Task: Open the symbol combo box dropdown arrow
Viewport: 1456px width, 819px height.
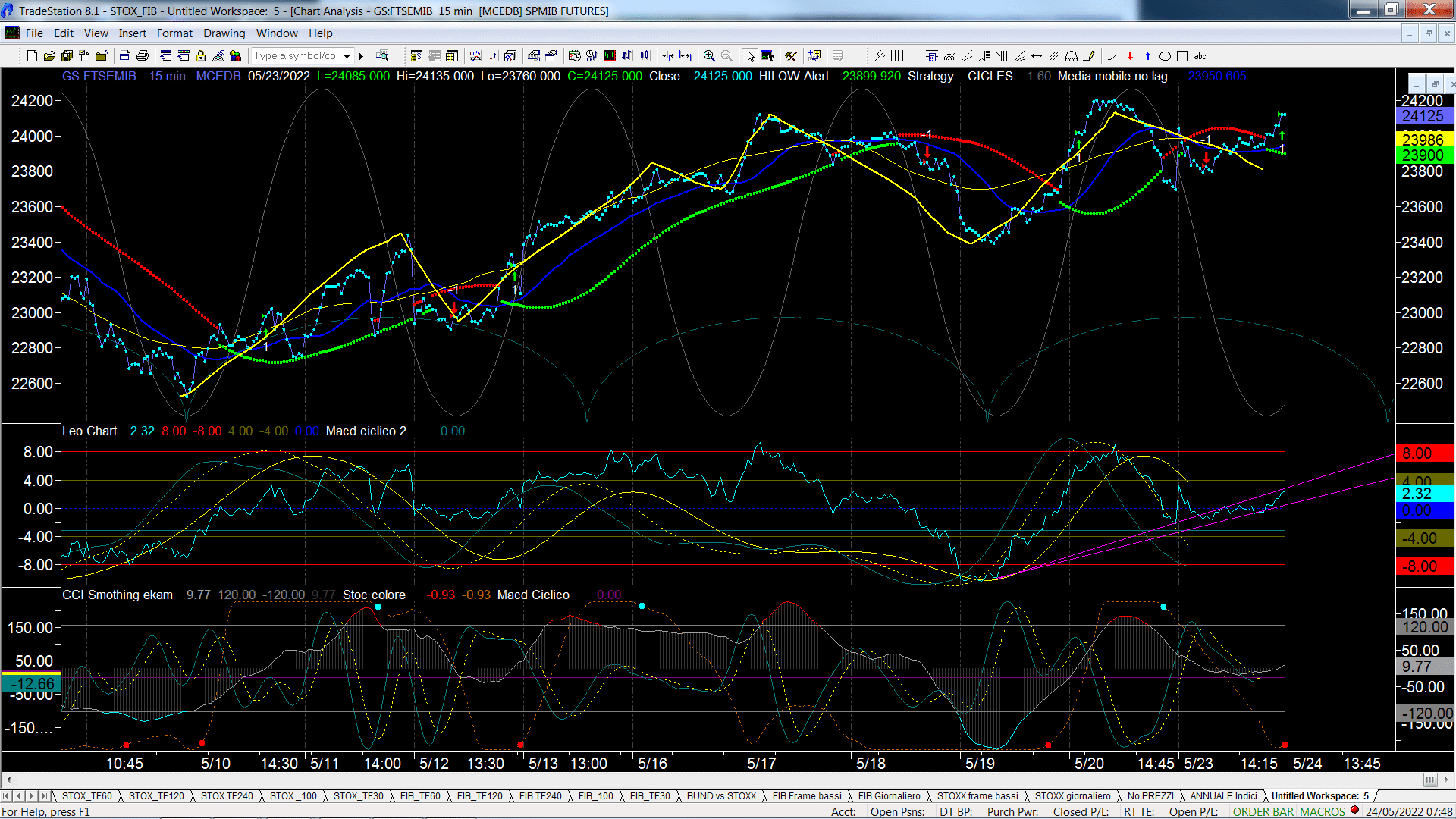Action: (x=347, y=56)
